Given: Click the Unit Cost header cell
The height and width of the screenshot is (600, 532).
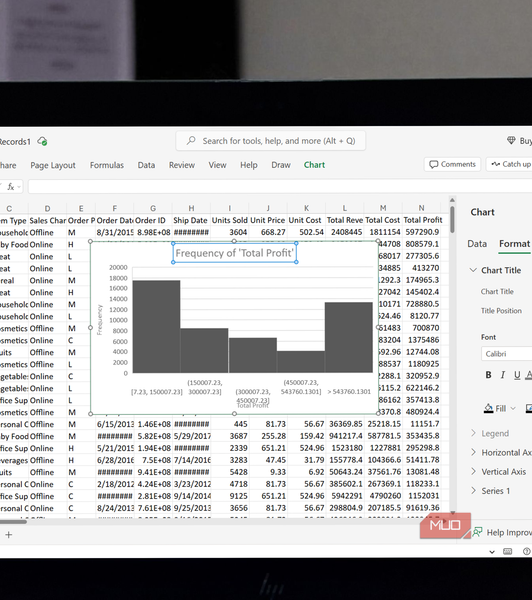Looking at the screenshot, I should click(306, 220).
